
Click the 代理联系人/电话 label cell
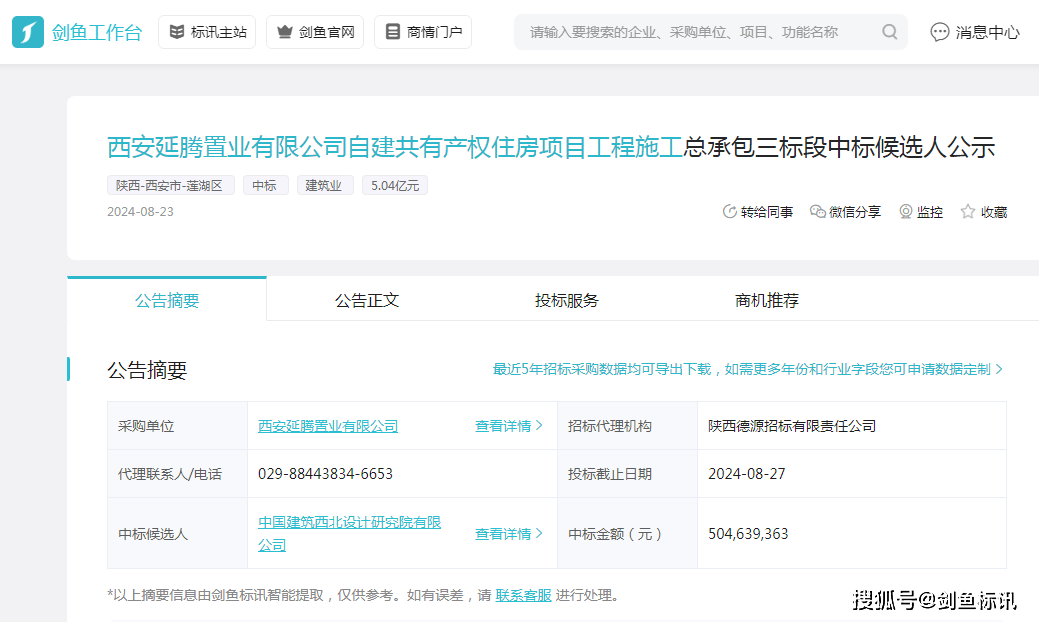(178, 474)
